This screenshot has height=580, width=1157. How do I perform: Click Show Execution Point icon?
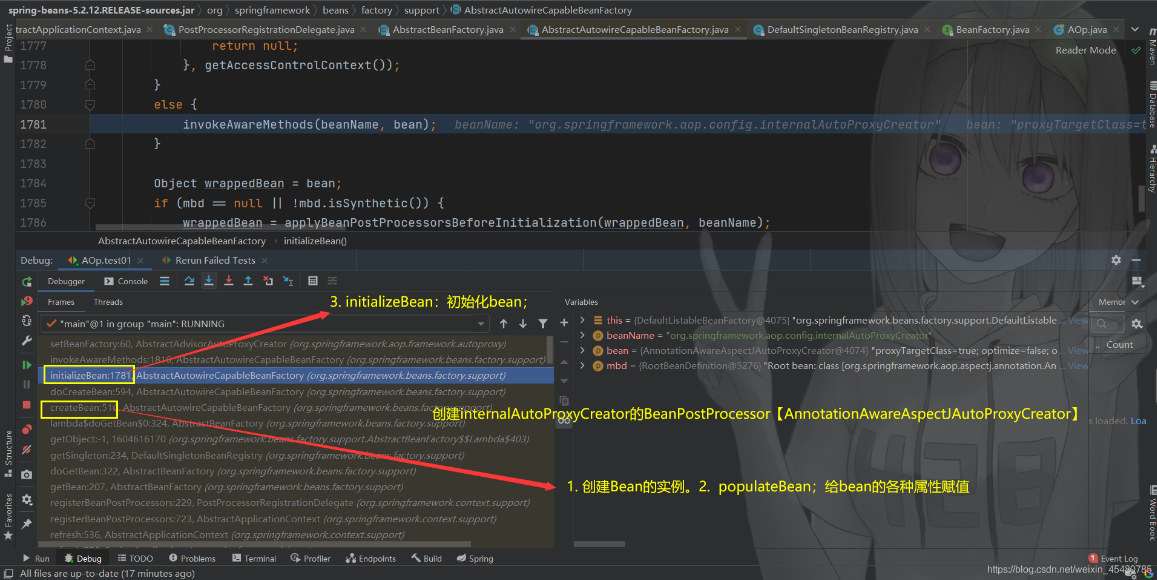point(165,281)
